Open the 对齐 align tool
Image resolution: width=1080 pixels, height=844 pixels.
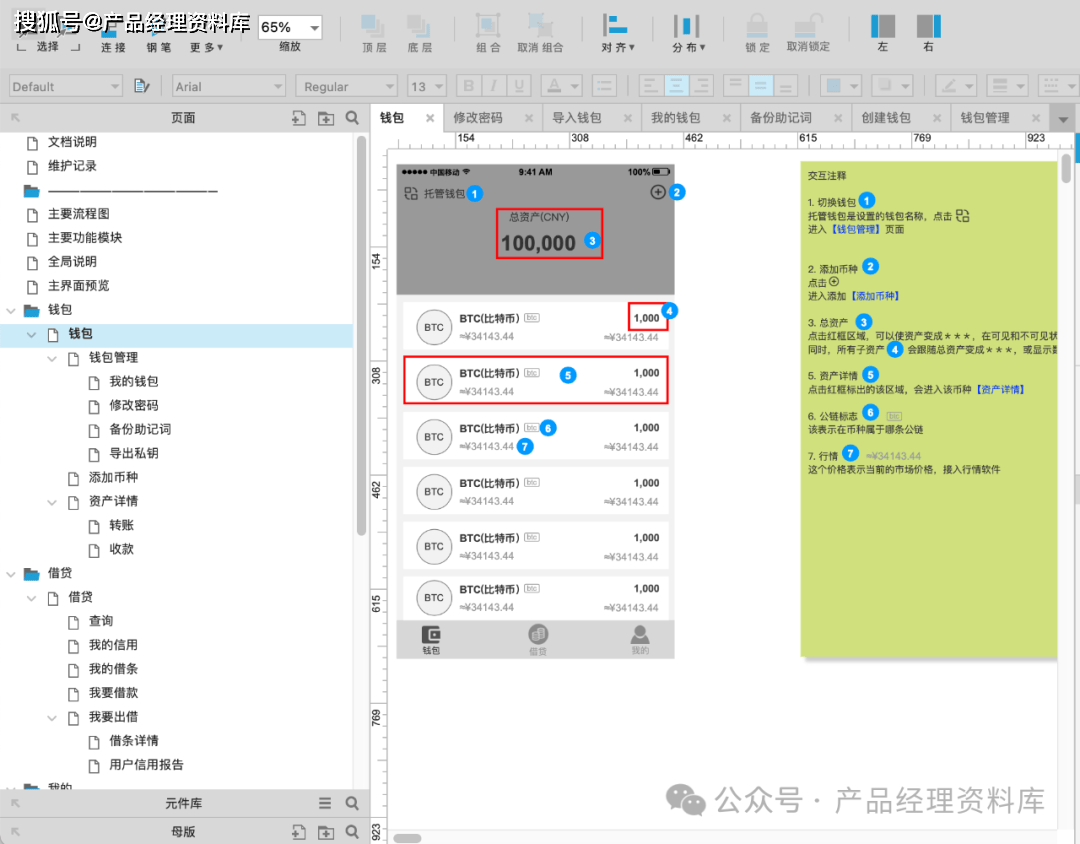point(615,26)
